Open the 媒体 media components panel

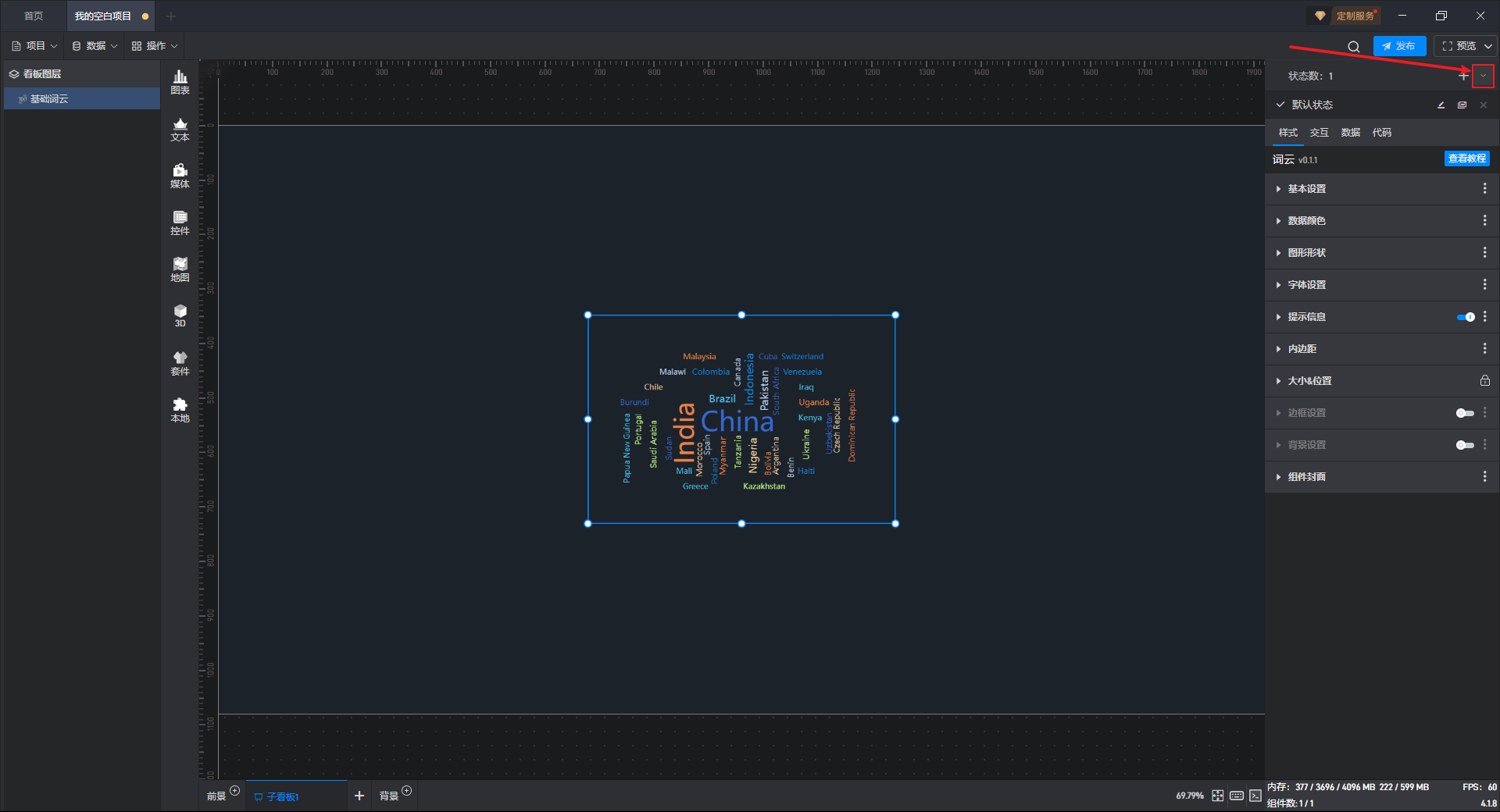tap(180, 175)
